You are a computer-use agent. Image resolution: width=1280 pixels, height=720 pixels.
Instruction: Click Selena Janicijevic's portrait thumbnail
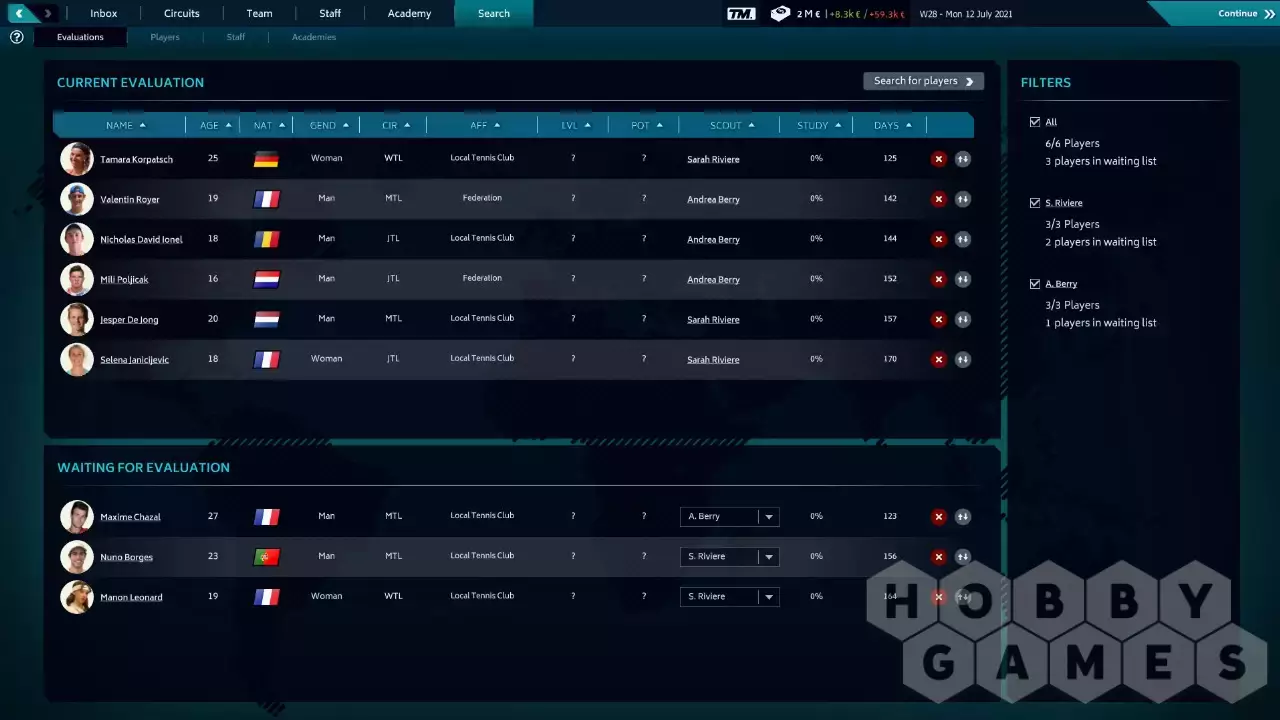pos(76,359)
